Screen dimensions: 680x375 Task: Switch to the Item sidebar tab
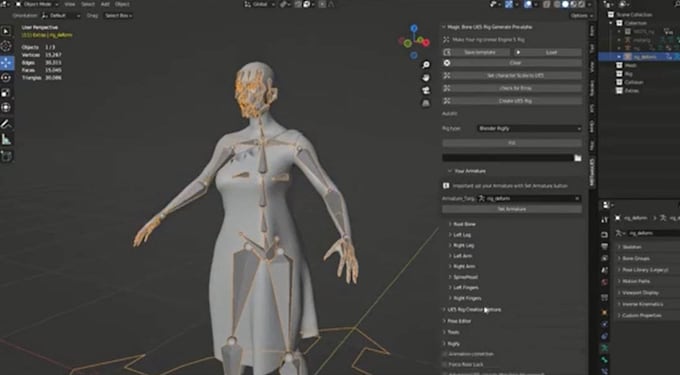coord(592,31)
